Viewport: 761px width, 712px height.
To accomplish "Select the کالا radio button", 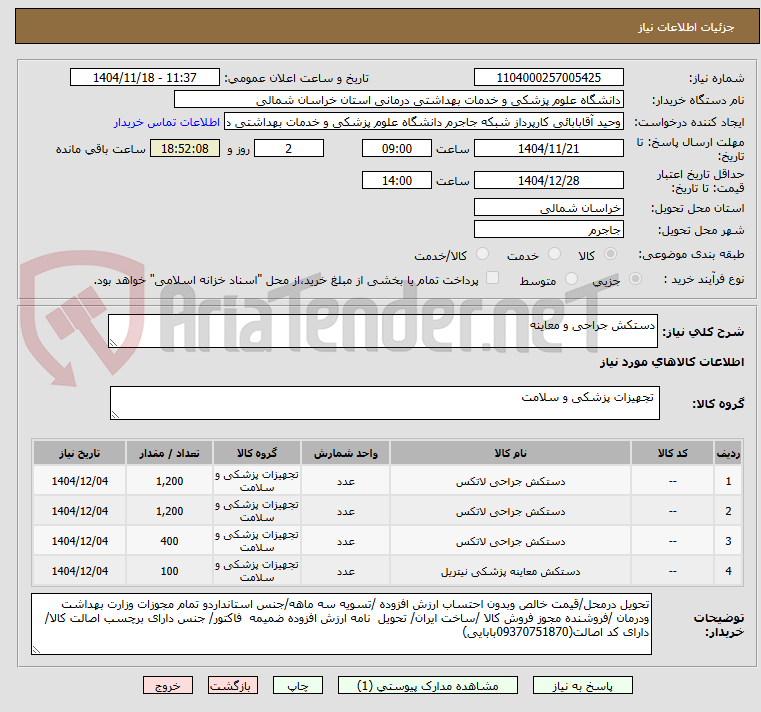I will coord(611,254).
